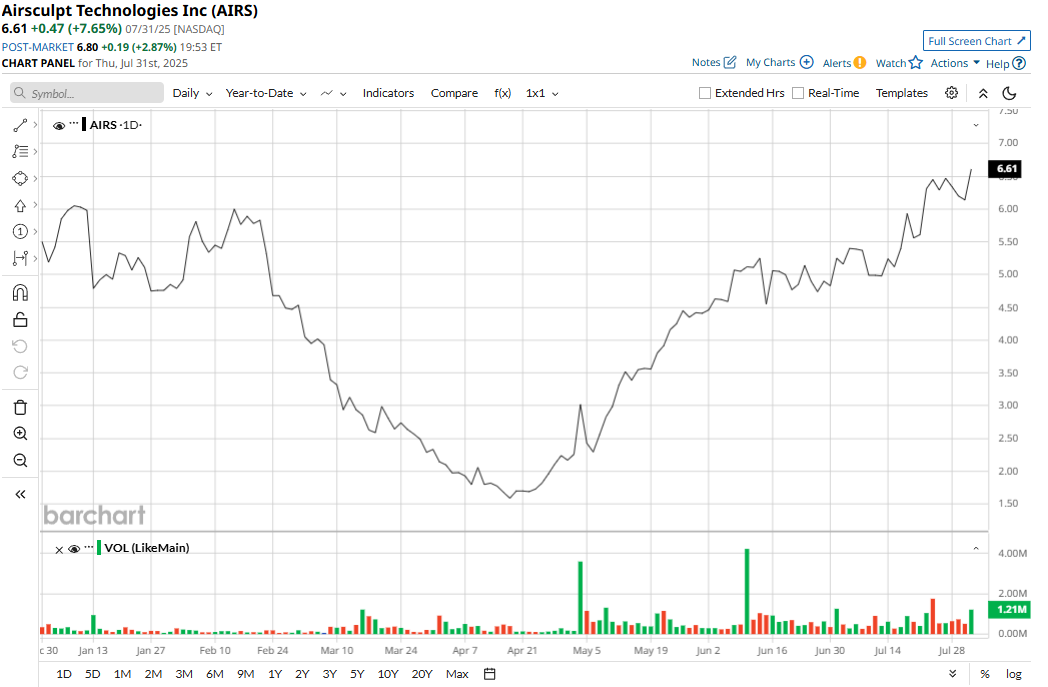Image resolution: width=1048 pixels, height=687 pixels.
Task: Open Indicators menu
Action: coord(388,93)
